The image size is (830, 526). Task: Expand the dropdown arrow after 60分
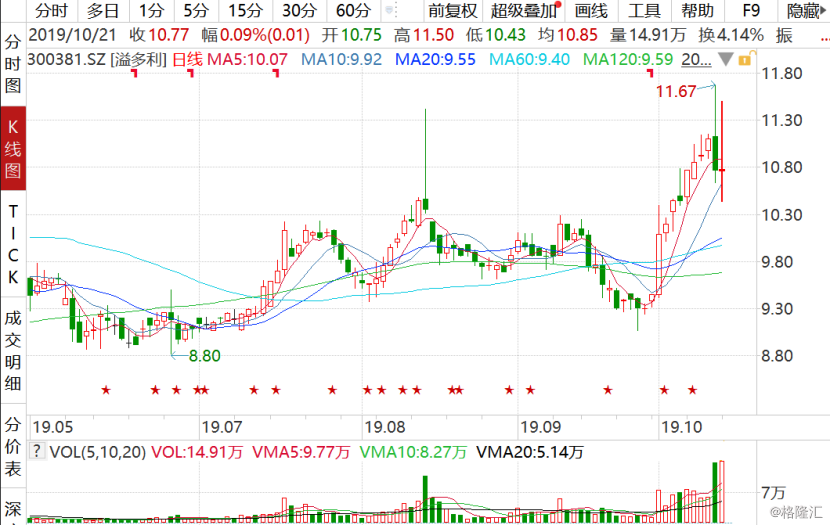click(x=391, y=11)
